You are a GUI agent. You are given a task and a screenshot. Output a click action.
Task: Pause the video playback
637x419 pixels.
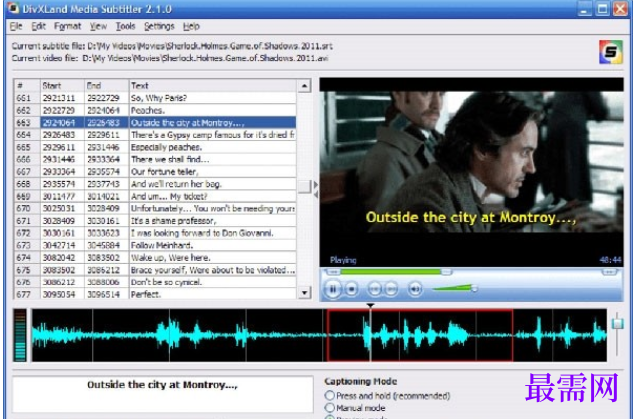point(333,289)
